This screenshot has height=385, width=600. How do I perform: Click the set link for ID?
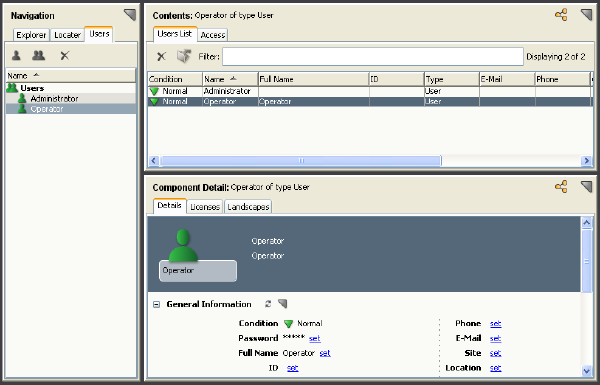pyautogui.click(x=292, y=368)
